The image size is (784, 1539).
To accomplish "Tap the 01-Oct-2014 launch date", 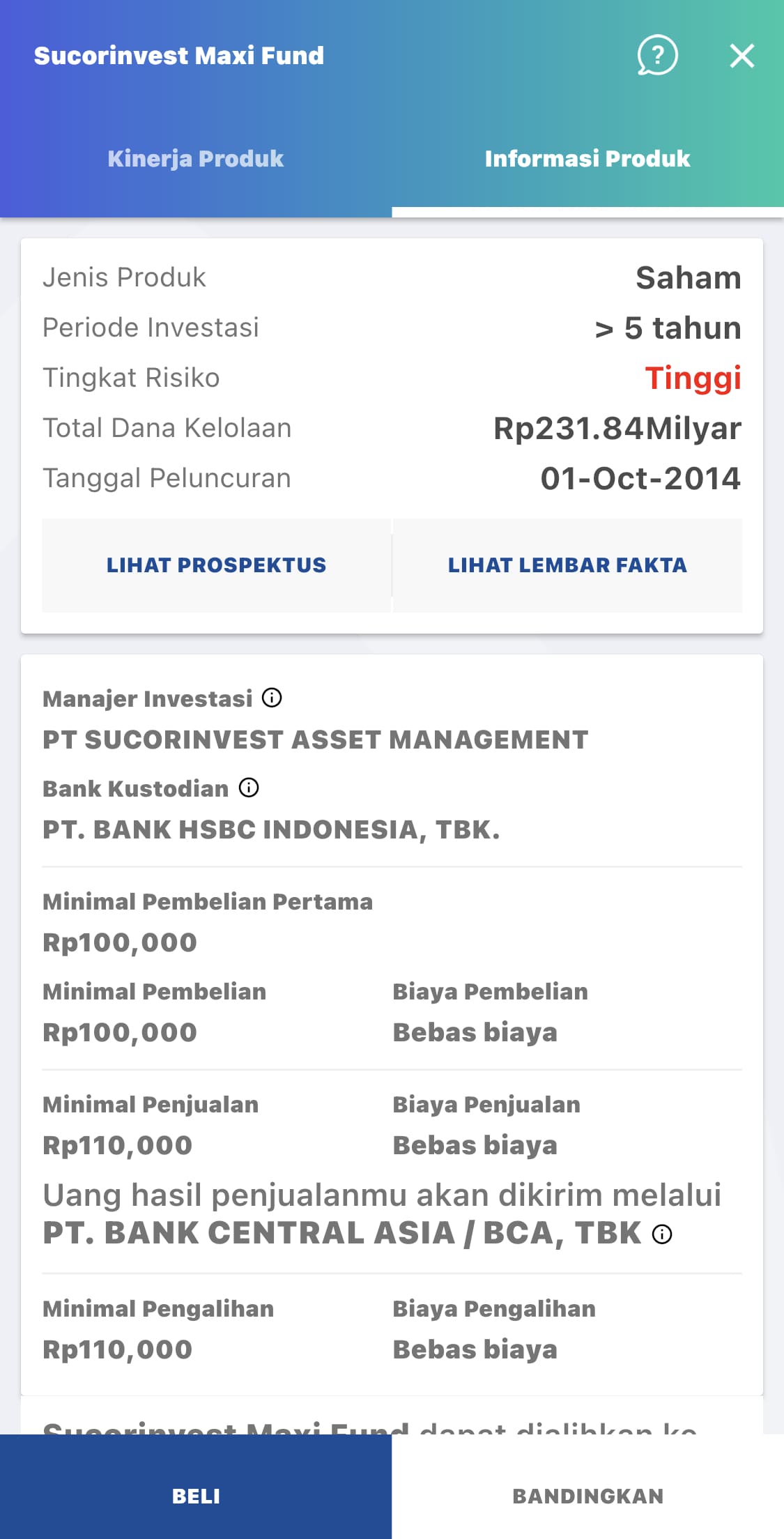I will pyautogui.click(x=640, y=478).
